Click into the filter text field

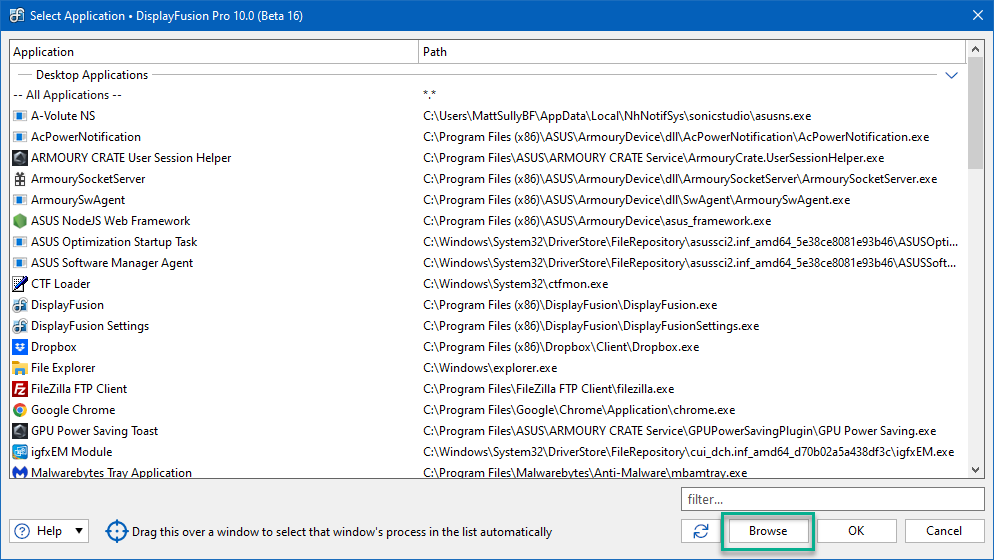(832, 499)
